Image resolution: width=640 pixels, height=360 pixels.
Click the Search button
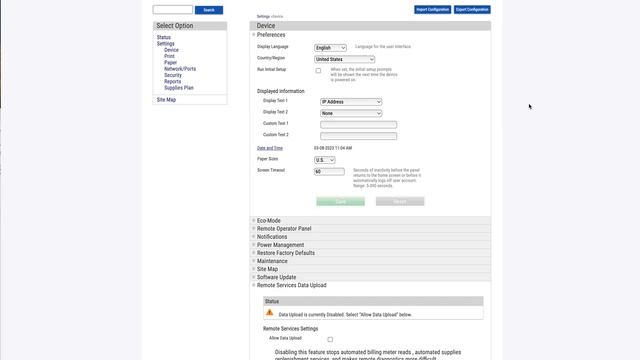(x=209, y=10)
